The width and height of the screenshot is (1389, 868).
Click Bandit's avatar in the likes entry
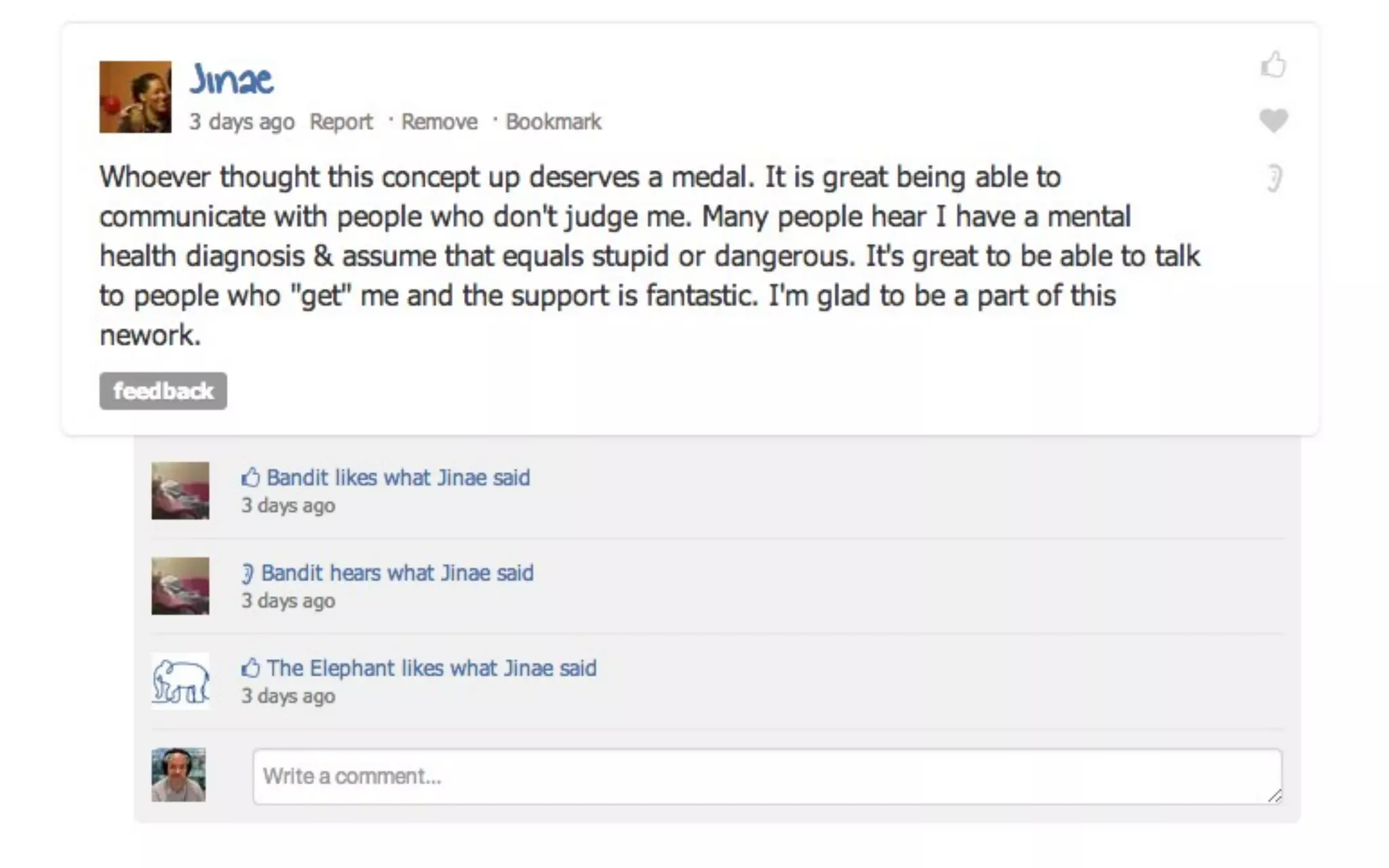pos(180,490)
